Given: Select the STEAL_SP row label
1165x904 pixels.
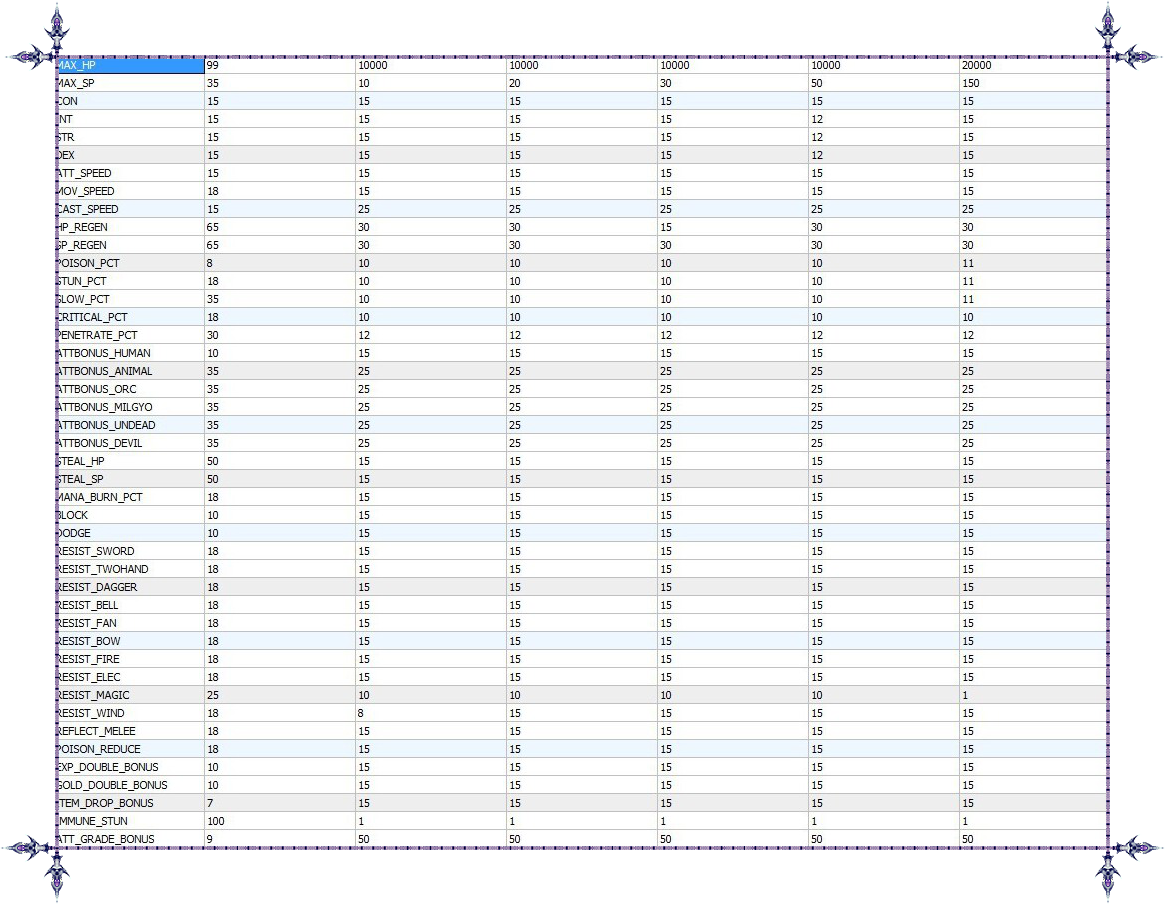Looking at the screenshot, I should coord(80,479).
